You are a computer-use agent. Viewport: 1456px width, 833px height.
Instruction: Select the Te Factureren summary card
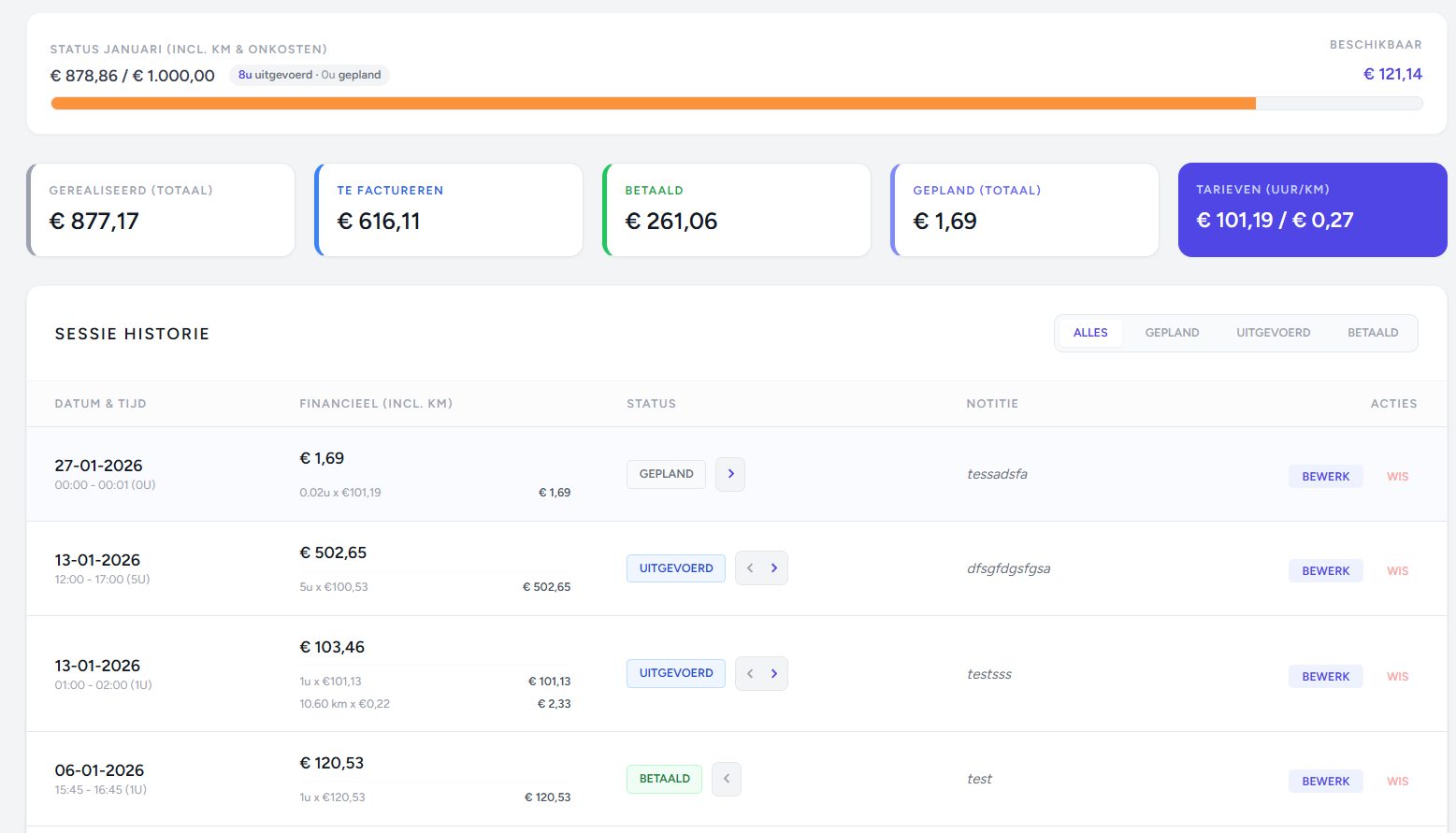pyautogui.click(x=449, y=209)
